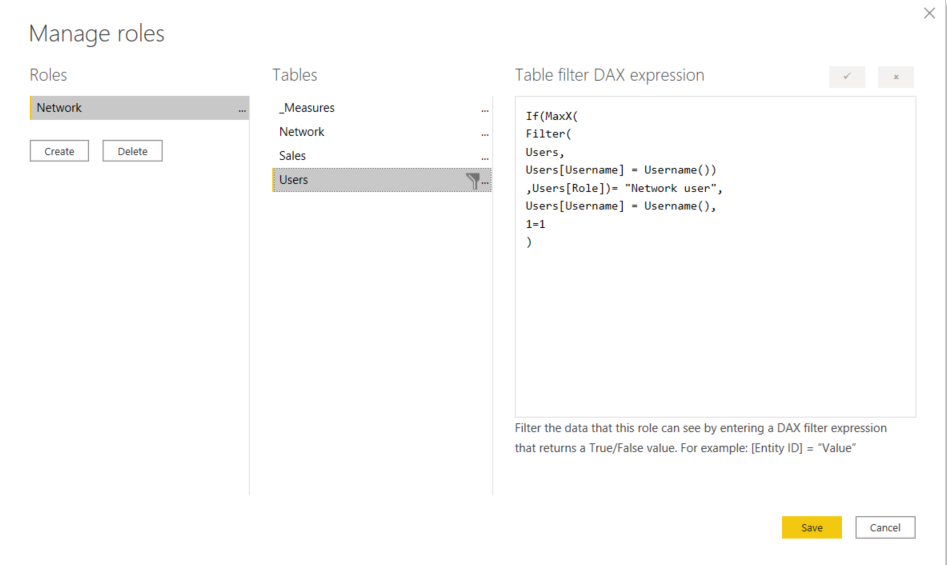Click the filter funnel icon on Users
The height and width of the screenshot is (565, 947).
pos(473,180)
